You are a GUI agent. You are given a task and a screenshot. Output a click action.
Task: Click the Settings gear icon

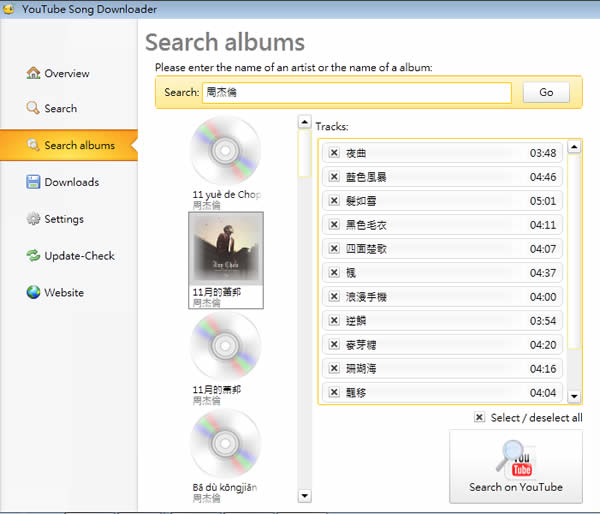(x=33, y=219)
